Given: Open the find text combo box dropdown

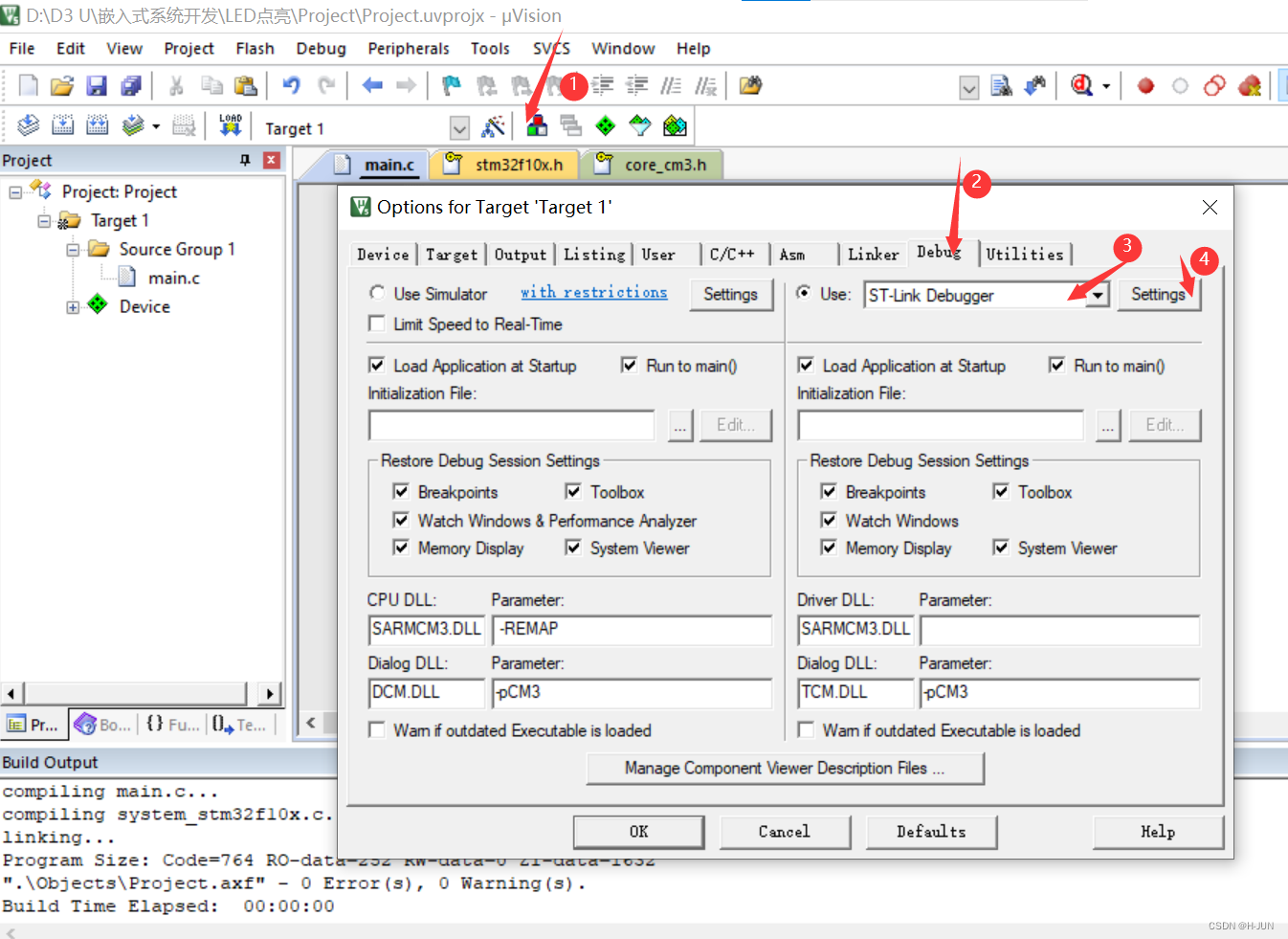Looking at the screenshot, I should tap(969, 87).
